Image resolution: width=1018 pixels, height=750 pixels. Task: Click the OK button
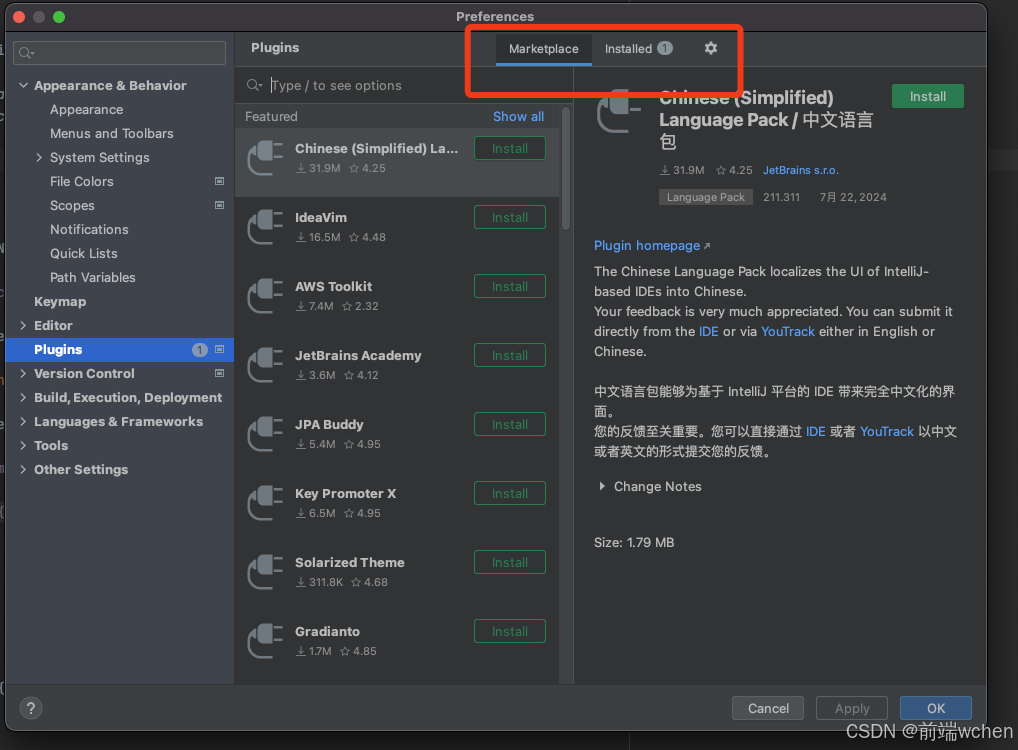936,708
